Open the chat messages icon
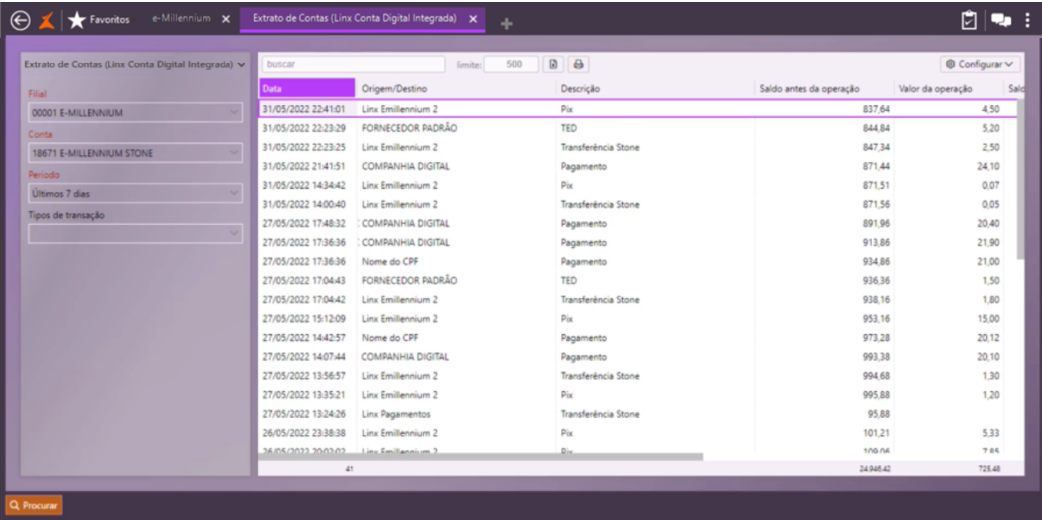This screenshot has width=1042, height=520. 1001,21
